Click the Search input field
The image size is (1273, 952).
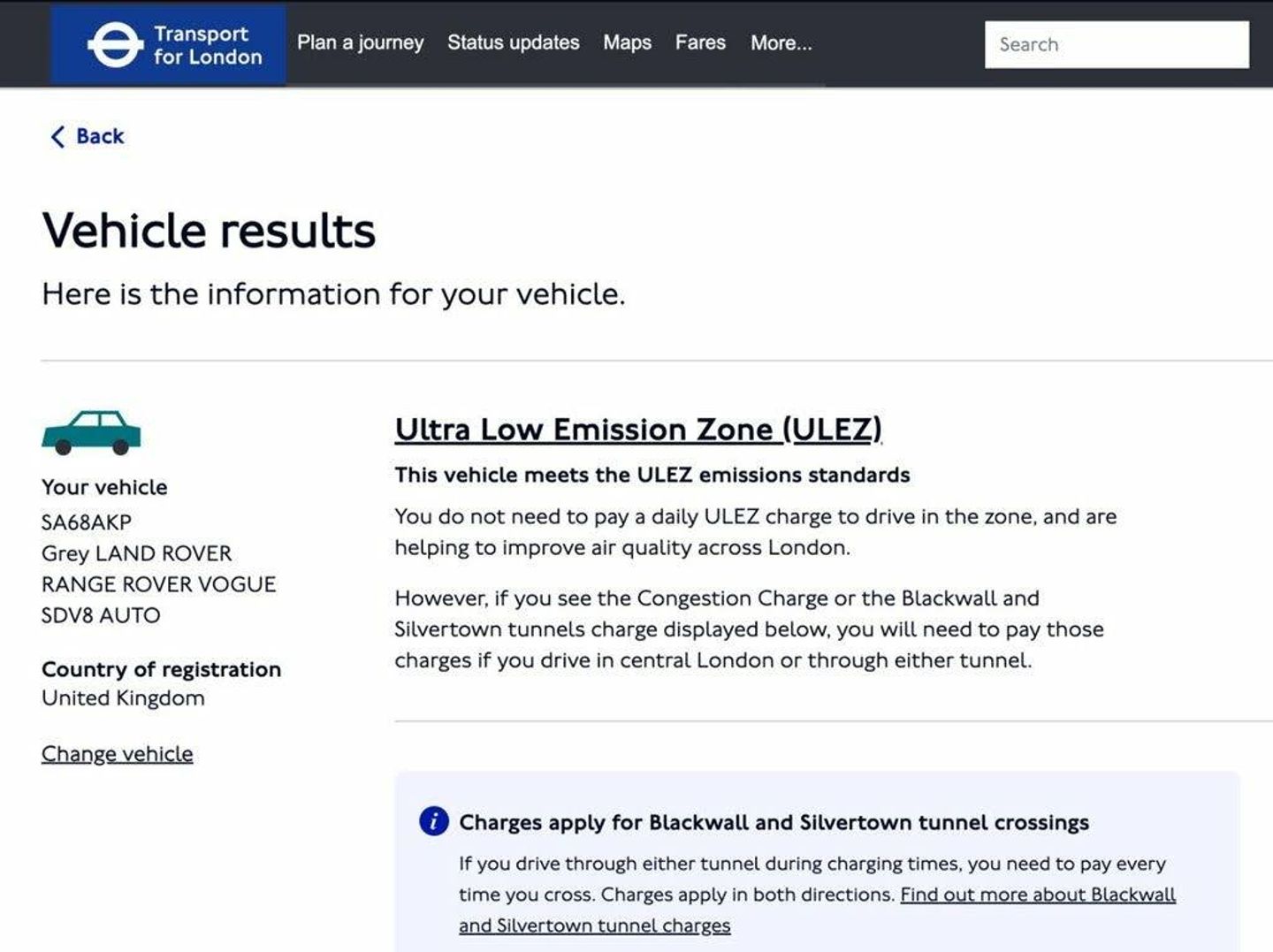pos(1117,44)
